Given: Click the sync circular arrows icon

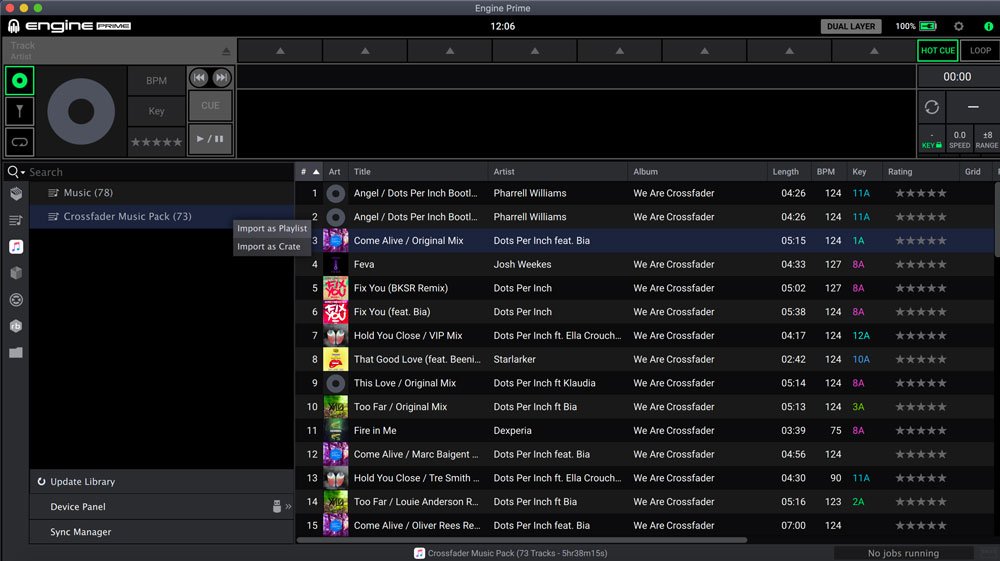Looking at the screenshot, I should pyautogui.click(x=932, y=107).
